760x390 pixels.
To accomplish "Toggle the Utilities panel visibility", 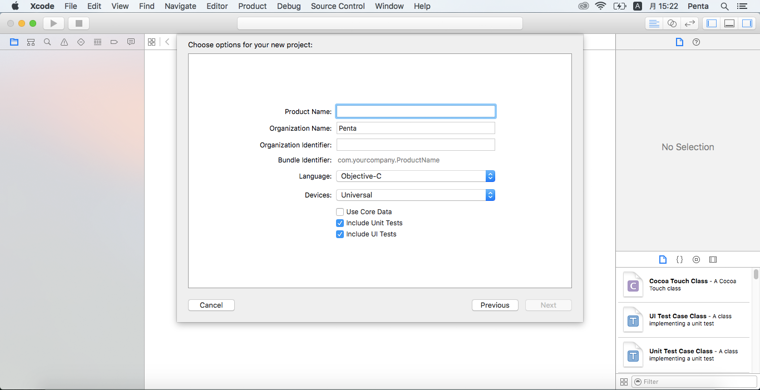I will 746,23.
